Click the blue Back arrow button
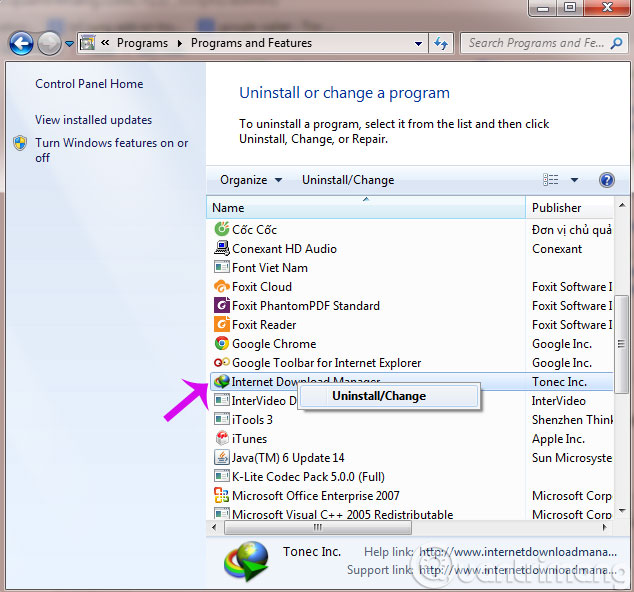 click(21, 43)
